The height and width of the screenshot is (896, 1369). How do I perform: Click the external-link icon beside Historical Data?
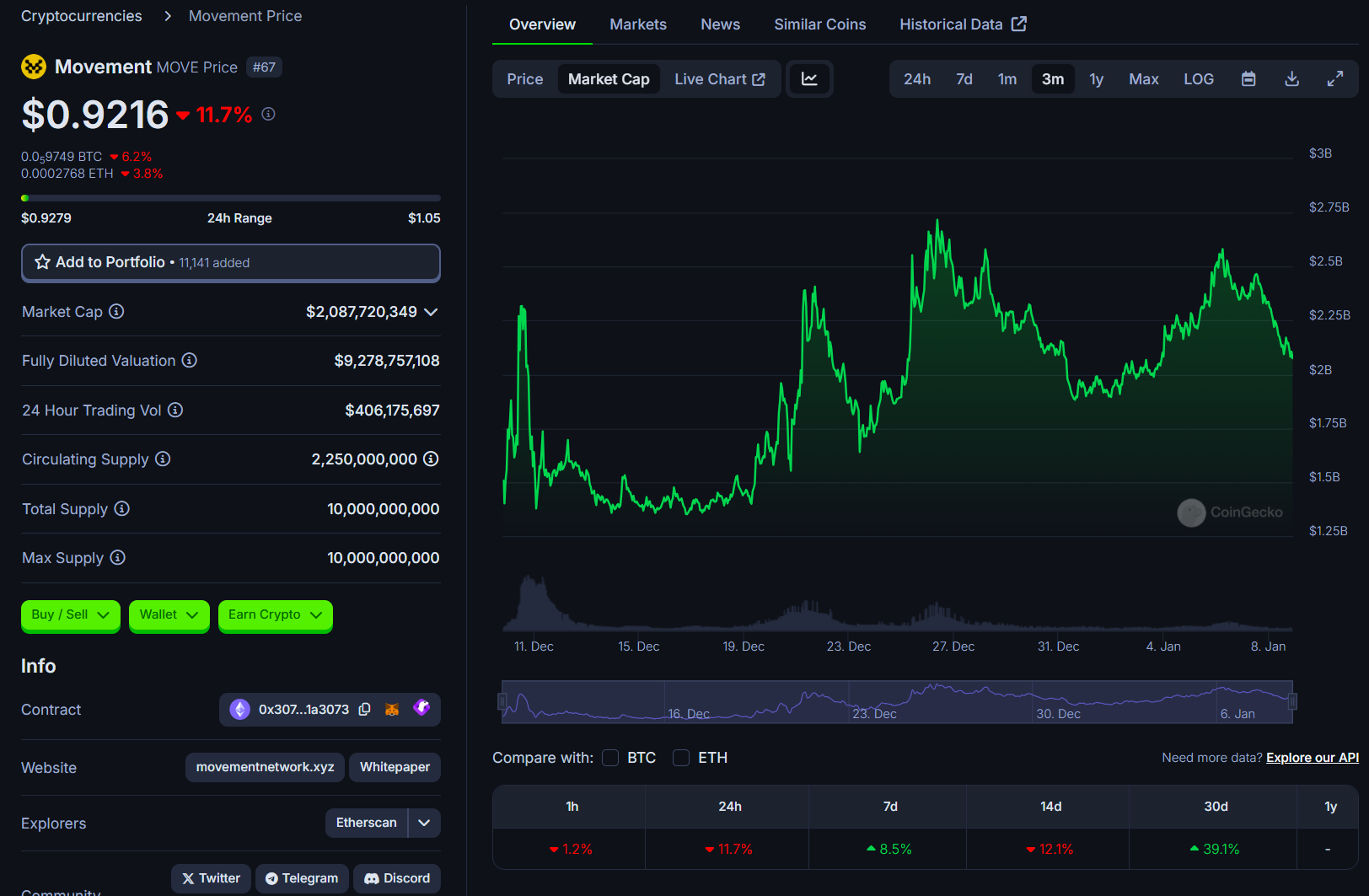pos(1019,24)
